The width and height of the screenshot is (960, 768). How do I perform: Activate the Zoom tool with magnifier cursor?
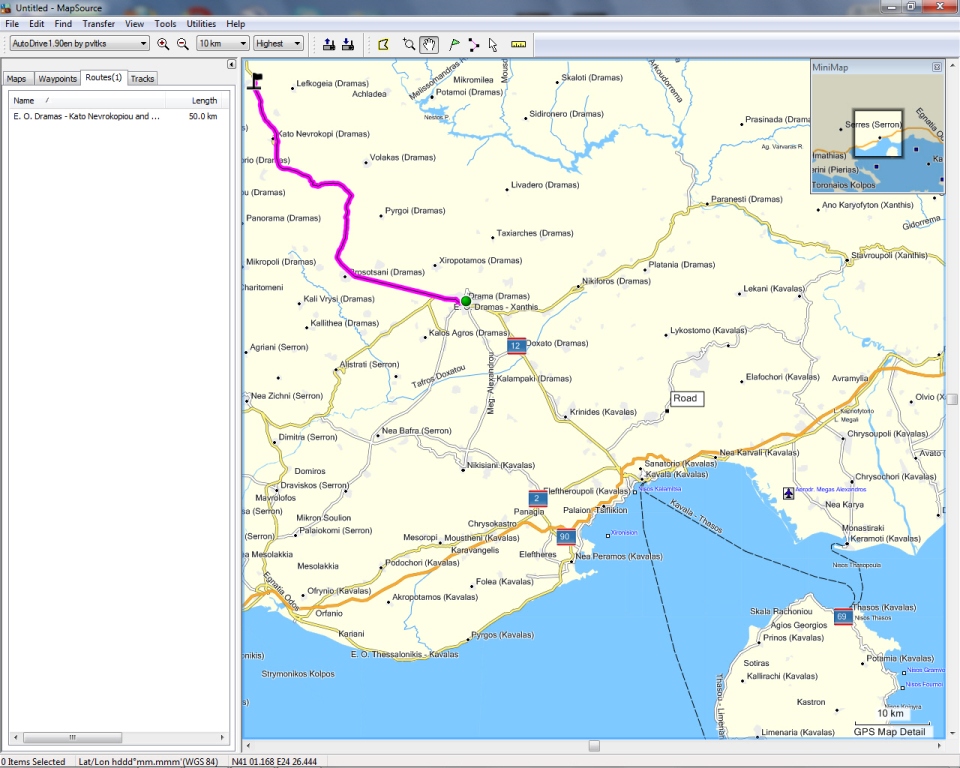point(408,44)
